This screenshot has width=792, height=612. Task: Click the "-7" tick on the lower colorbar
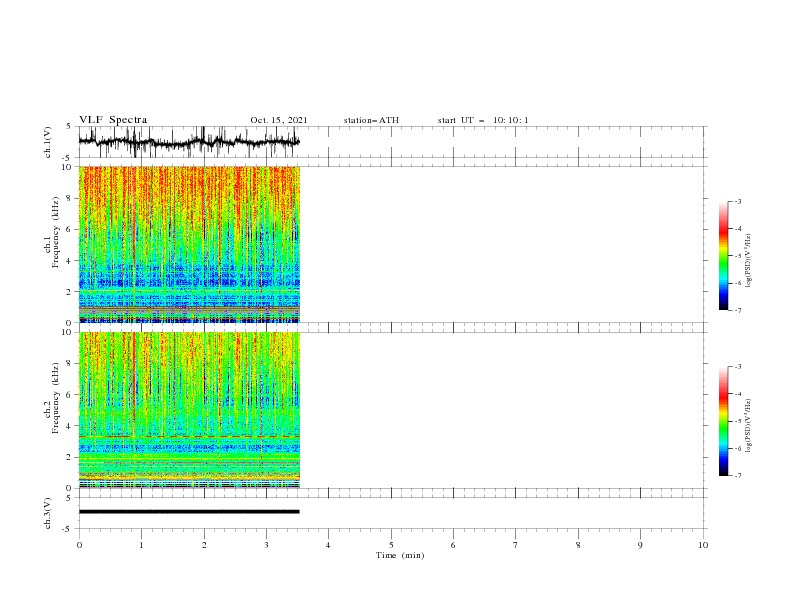[x=738, y=475]
